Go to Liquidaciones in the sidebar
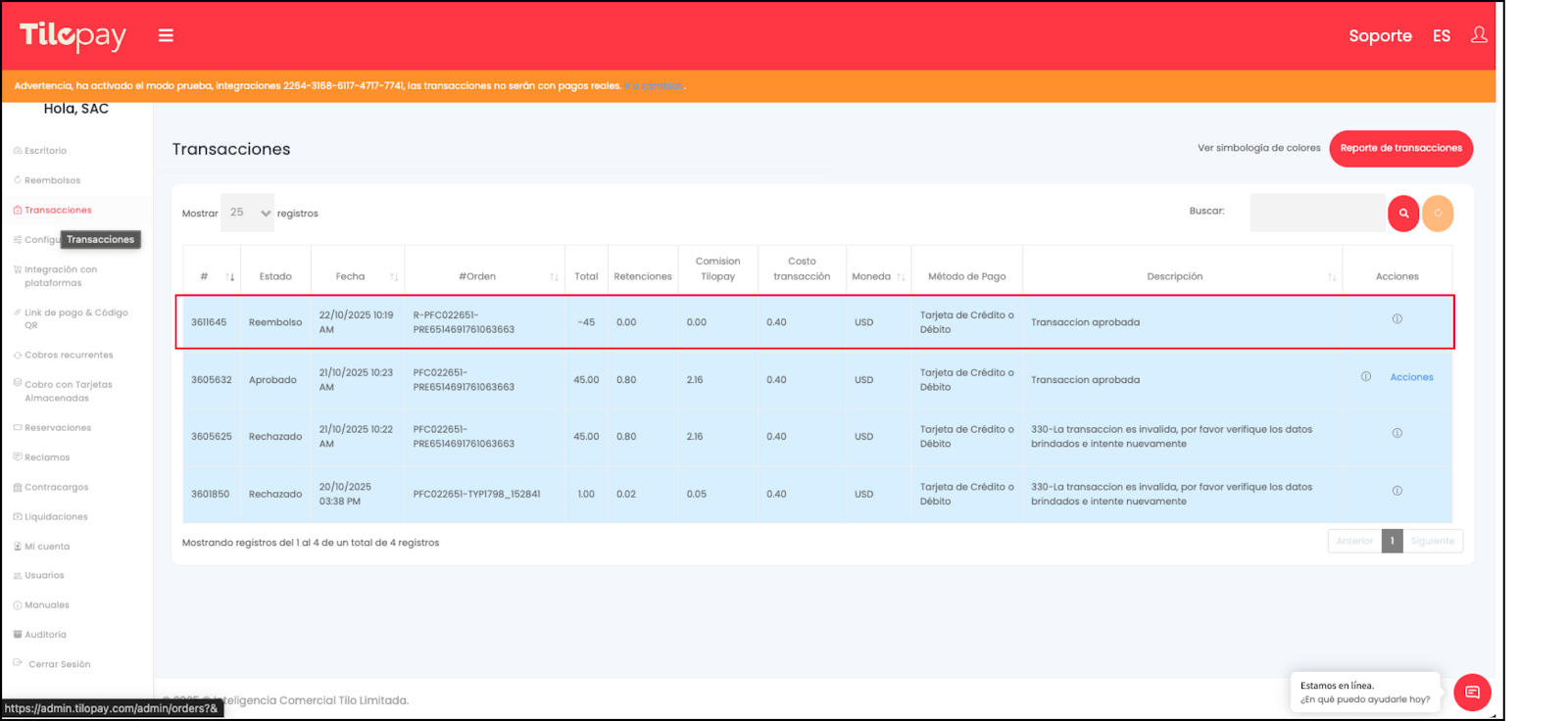 (56, 517)
